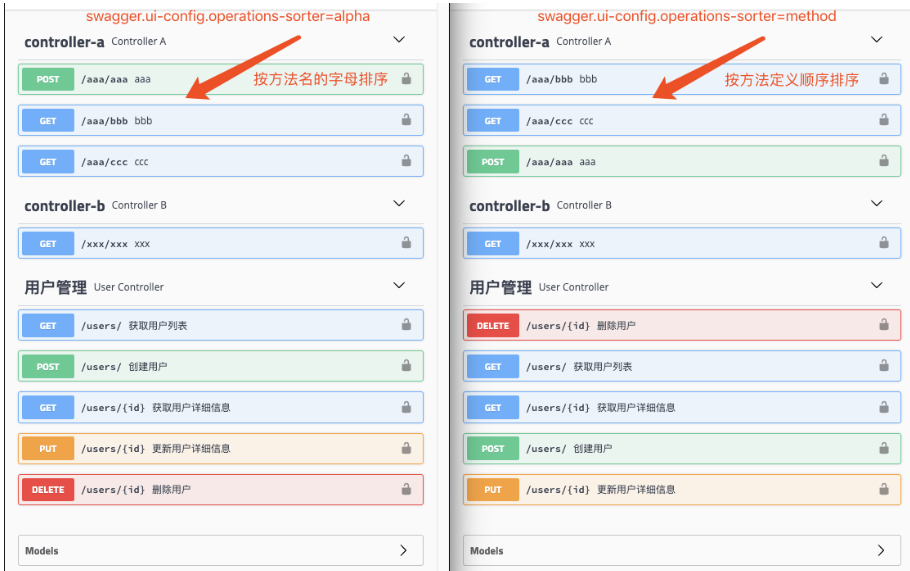Open GET /users/ 获取用户列表 in left panel

point(221,325)
